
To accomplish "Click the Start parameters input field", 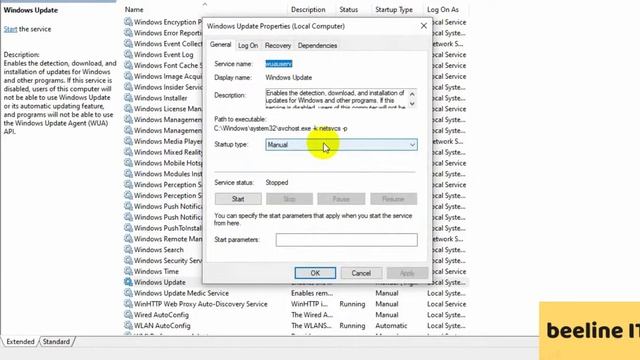I will click(x=347, y=240).
